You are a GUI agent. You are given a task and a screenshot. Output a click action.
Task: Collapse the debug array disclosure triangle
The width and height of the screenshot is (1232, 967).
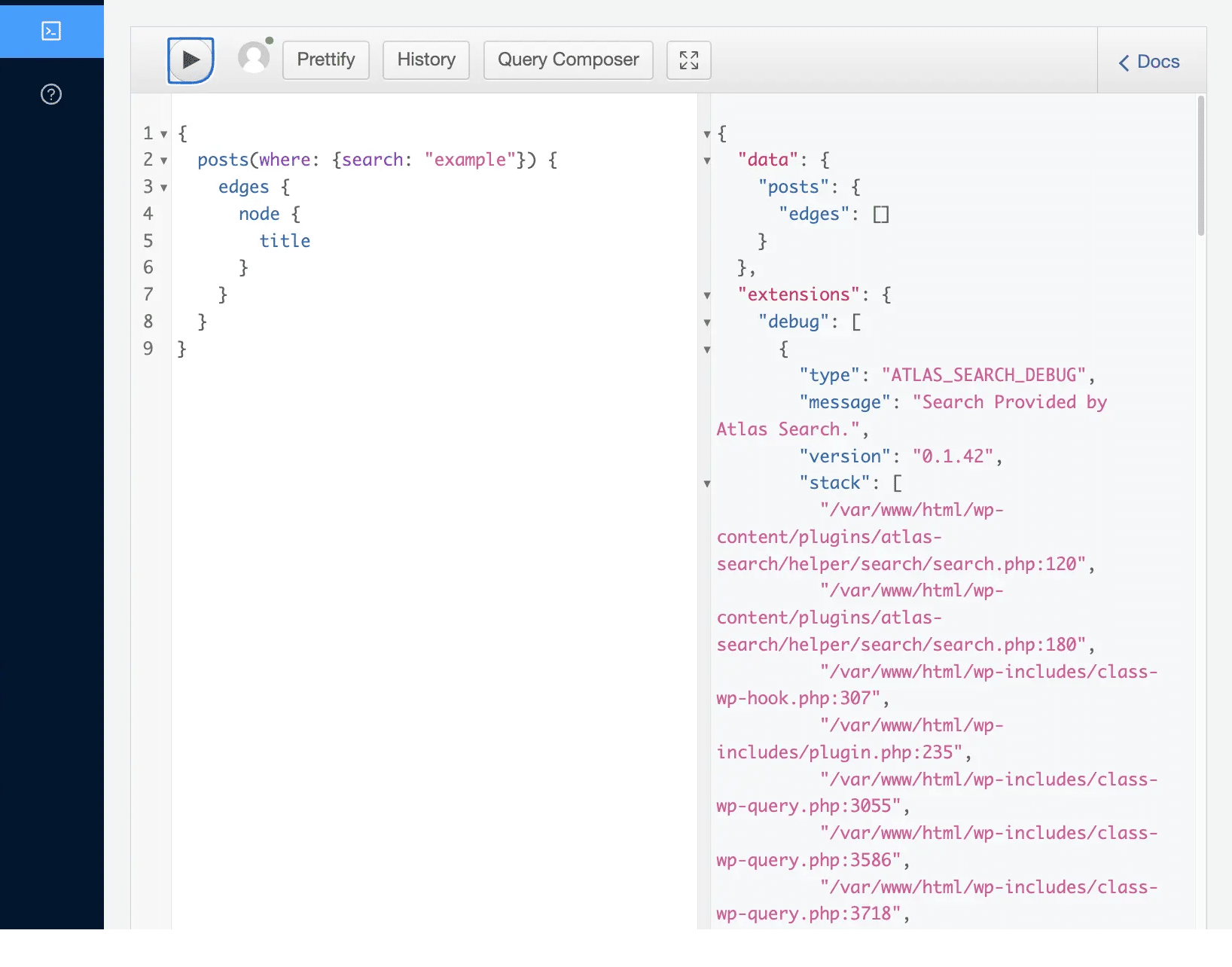pyautogui.click(x=707, y=323)
